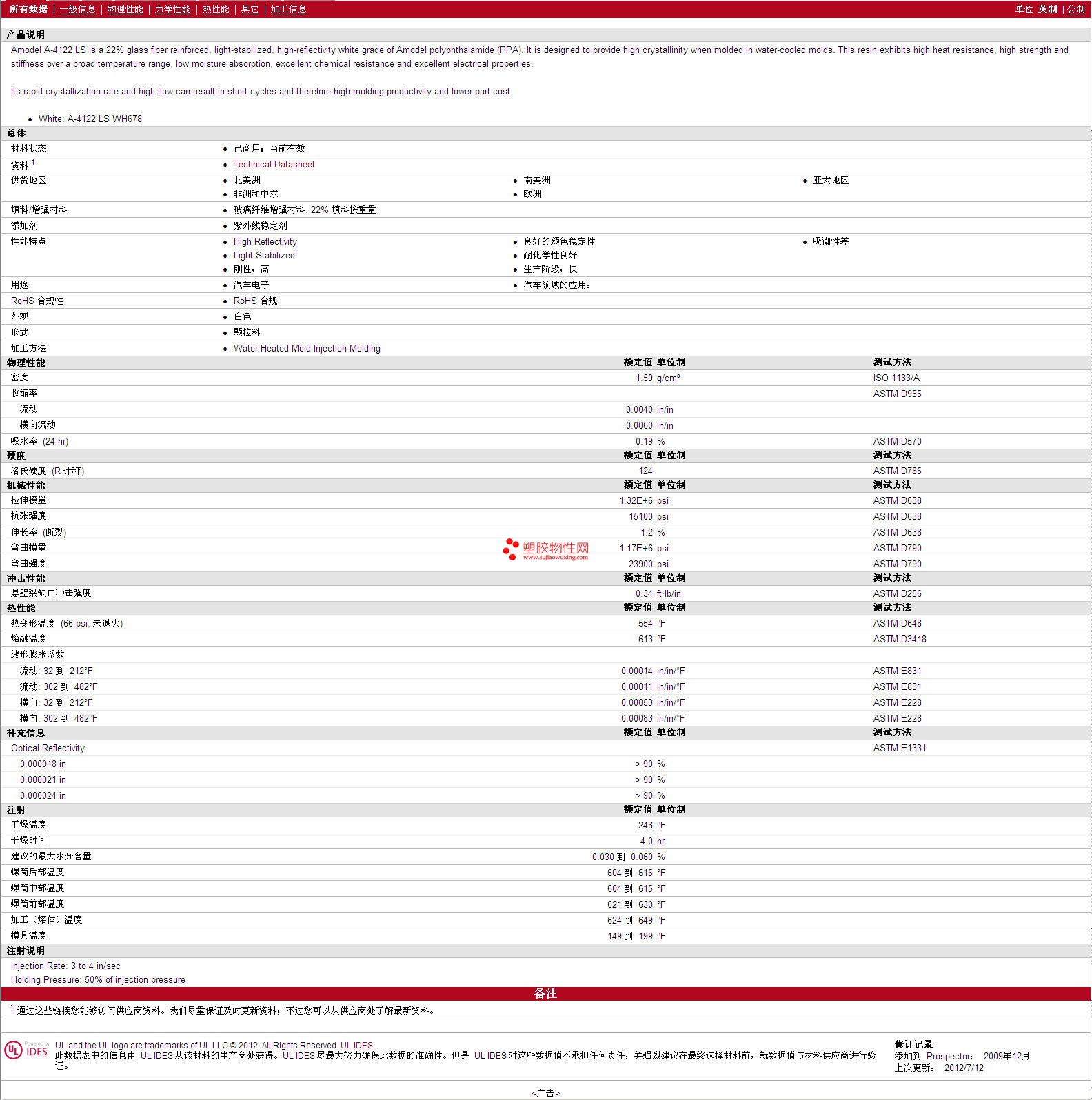The image size is (1092, 1100).
Task: Select the tensile strength value '15100'
Action: (x=640, y=516)
